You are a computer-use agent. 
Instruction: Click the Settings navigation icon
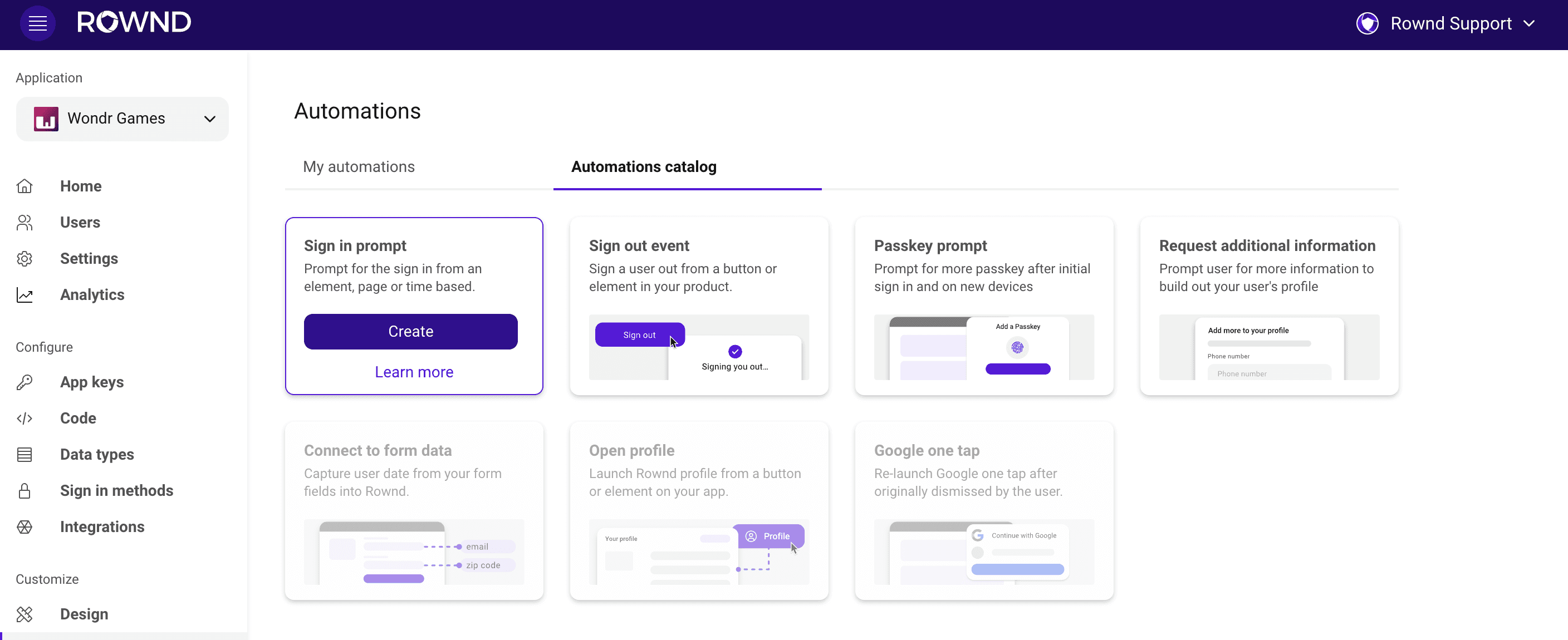[24, 258]
